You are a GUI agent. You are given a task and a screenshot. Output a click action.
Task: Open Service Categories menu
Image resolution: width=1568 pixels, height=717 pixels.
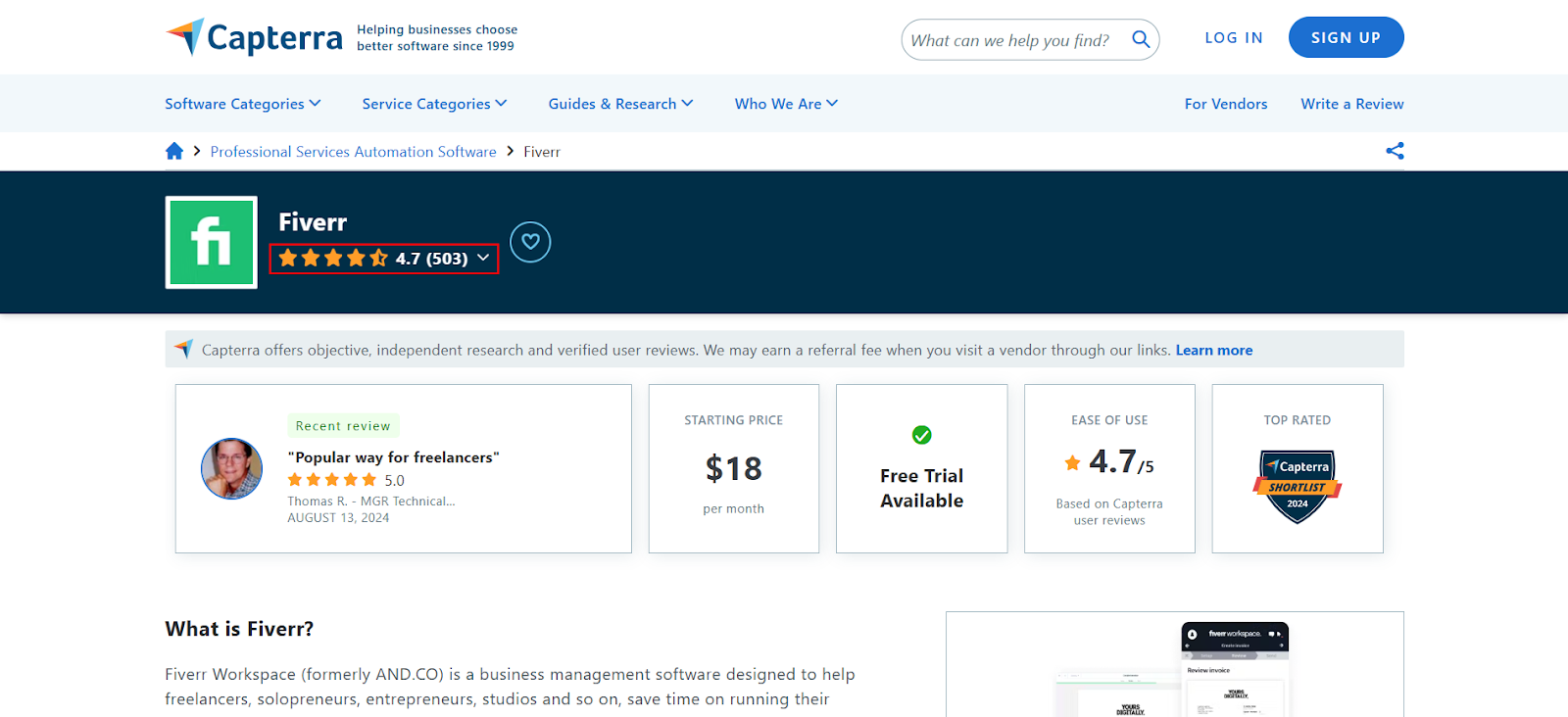434,104
